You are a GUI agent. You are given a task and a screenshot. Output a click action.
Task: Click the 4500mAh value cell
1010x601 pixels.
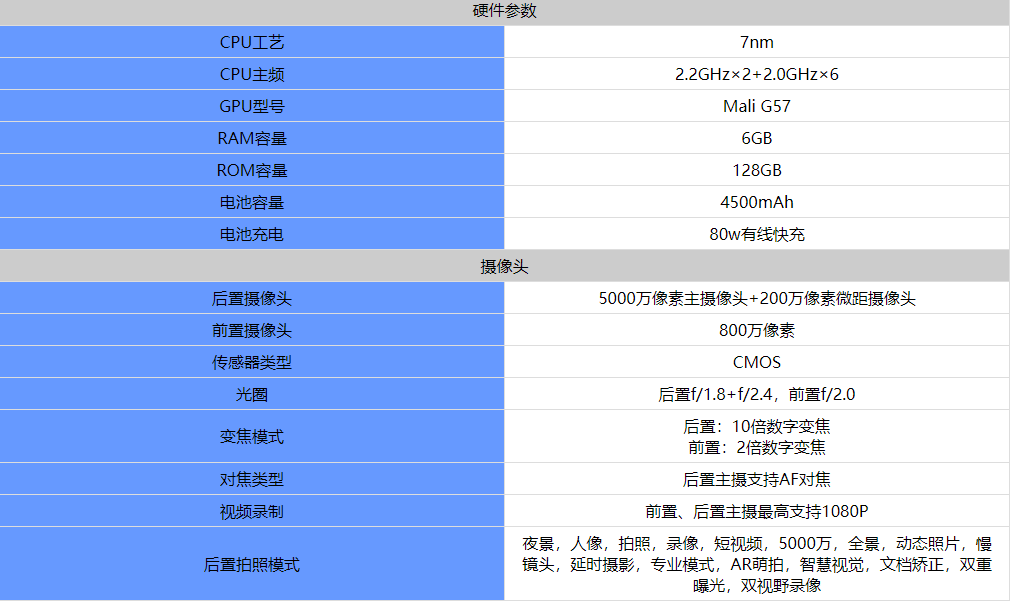pos(756,202)
